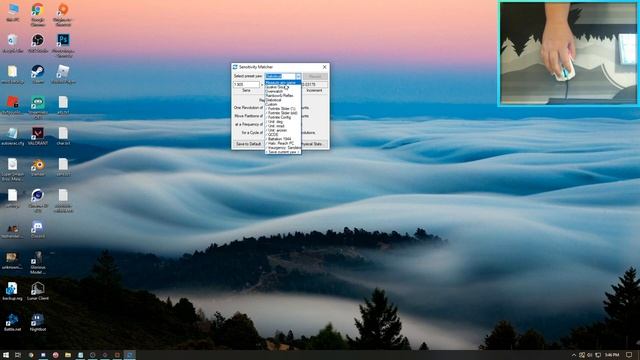Click the clock in the taskbar
The height and width of the screenshot is (360, 640).
[612, 355]
